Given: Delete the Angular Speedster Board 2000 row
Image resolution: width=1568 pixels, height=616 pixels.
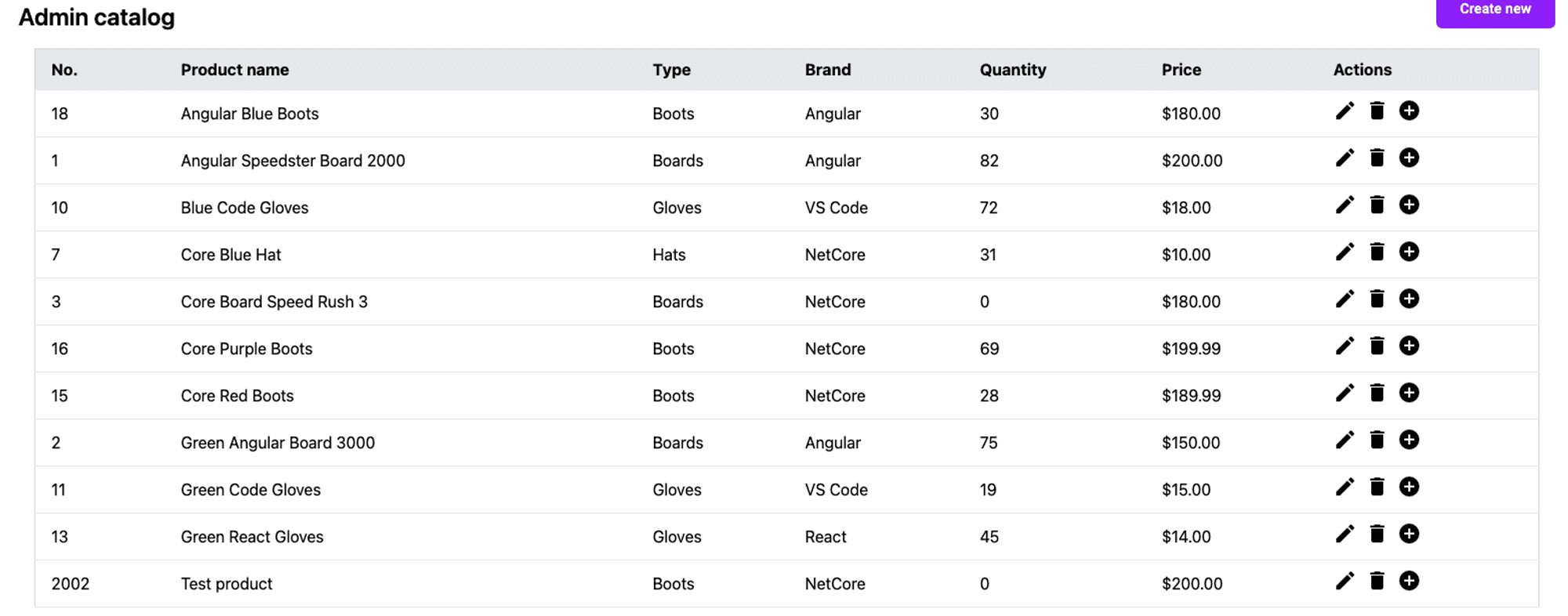Looking at the screenshot, I should 1377,158.
